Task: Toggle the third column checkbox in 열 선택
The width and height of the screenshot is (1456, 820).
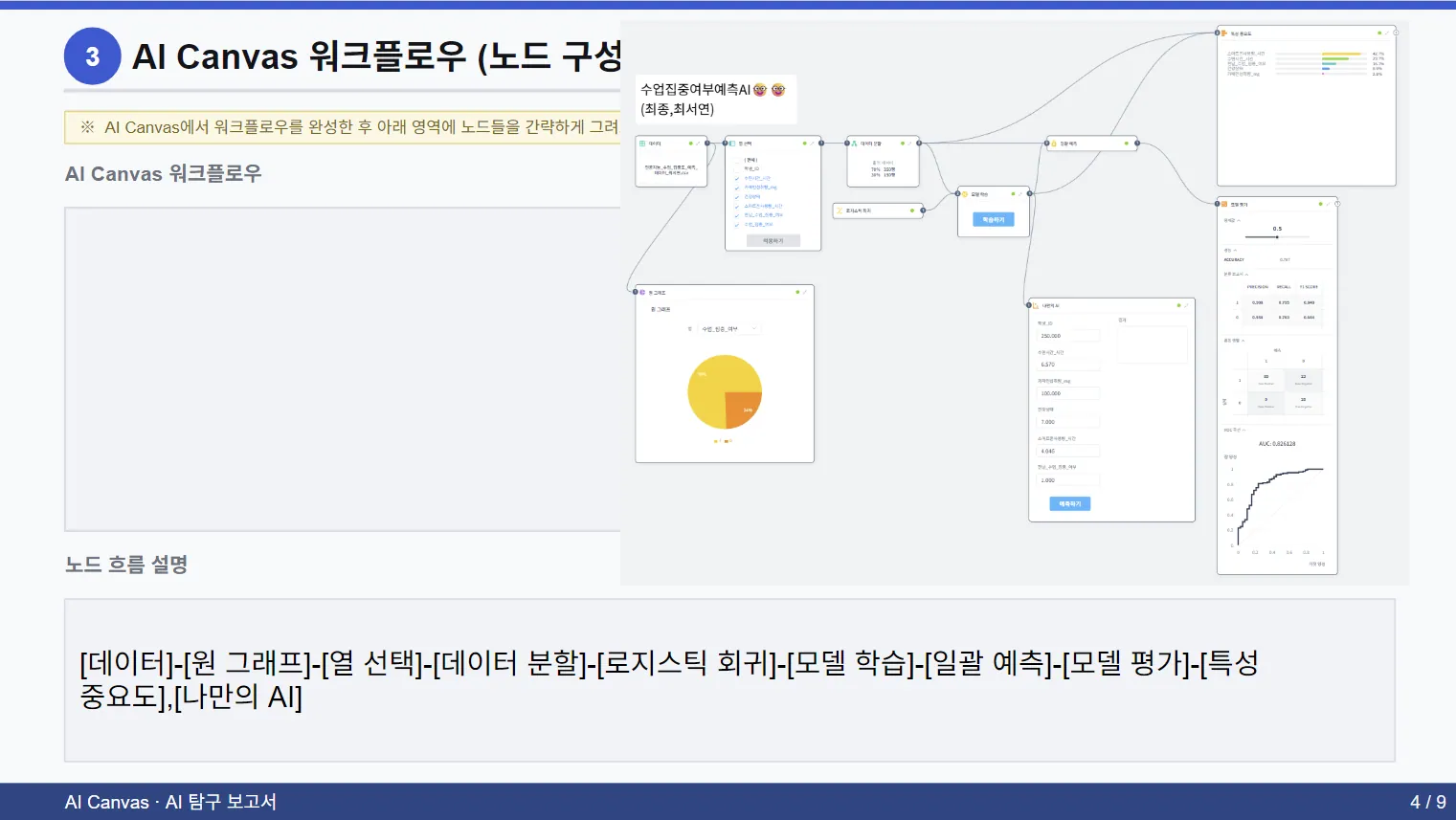Action: 737,179
